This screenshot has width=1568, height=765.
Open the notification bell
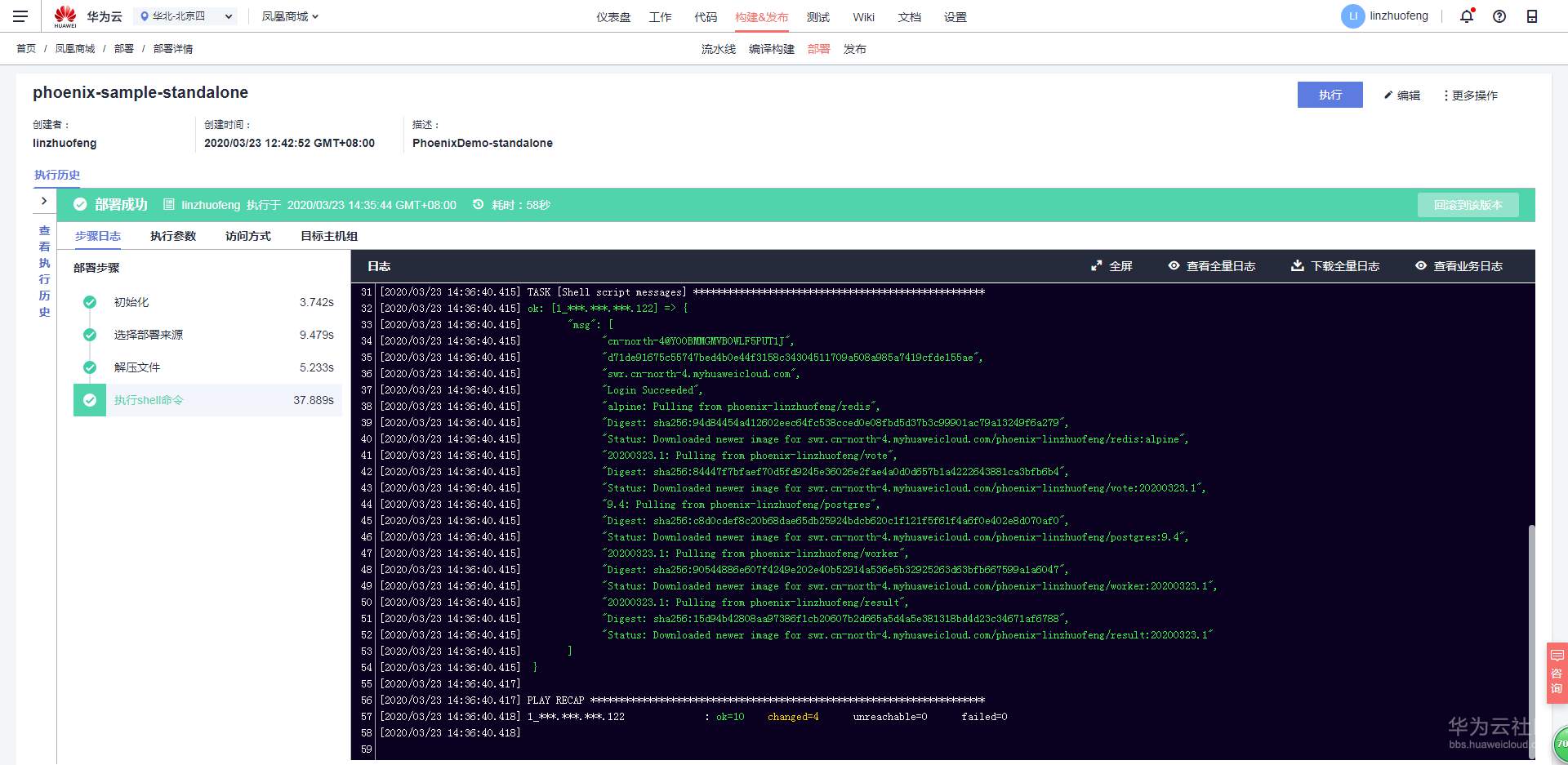pos(1467,16)
